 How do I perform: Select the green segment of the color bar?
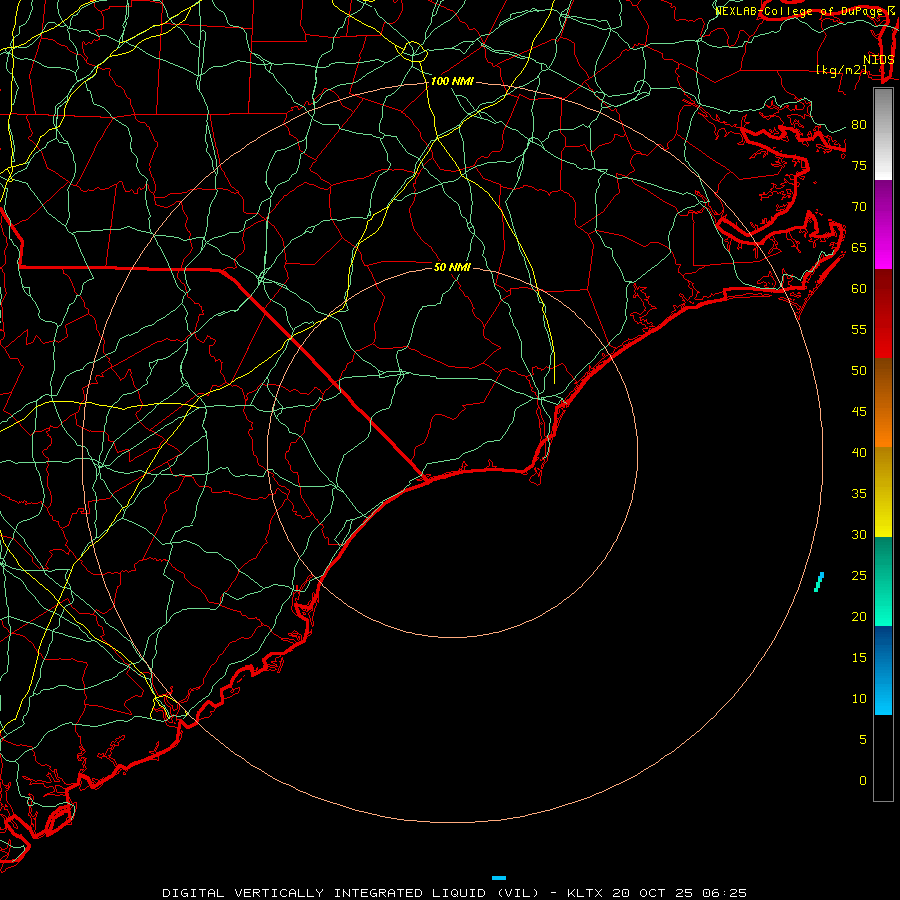883,581
